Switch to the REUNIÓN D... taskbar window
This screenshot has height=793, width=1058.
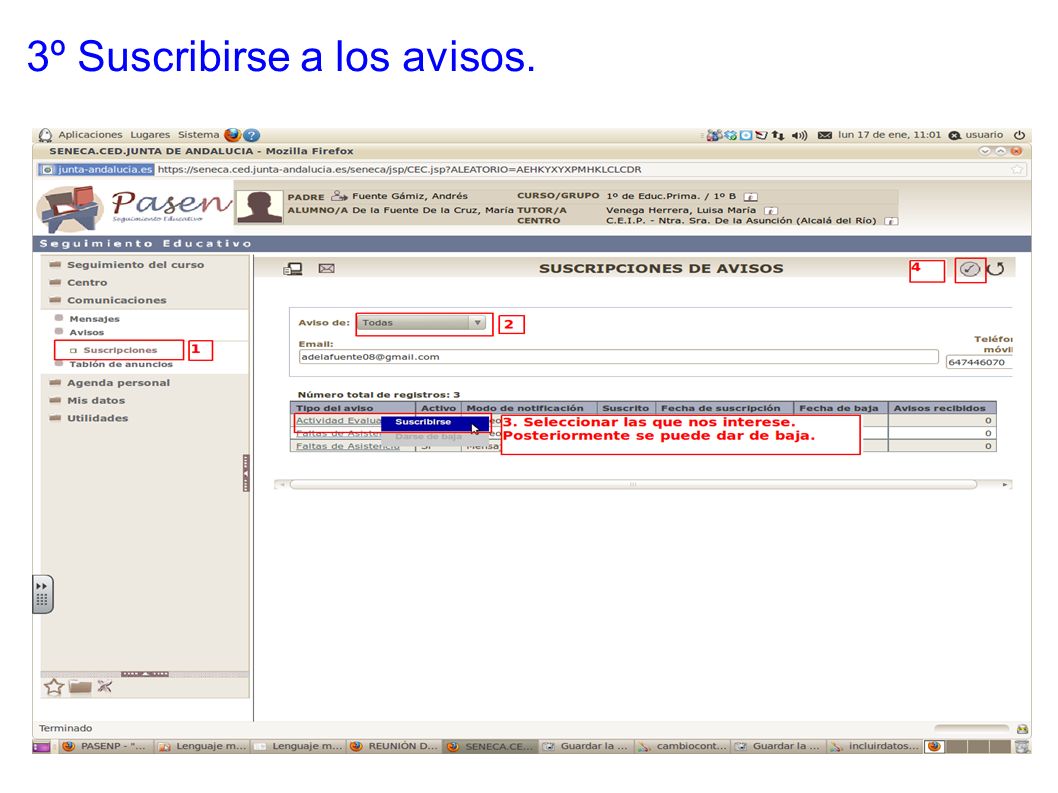(x=395, y=746)
